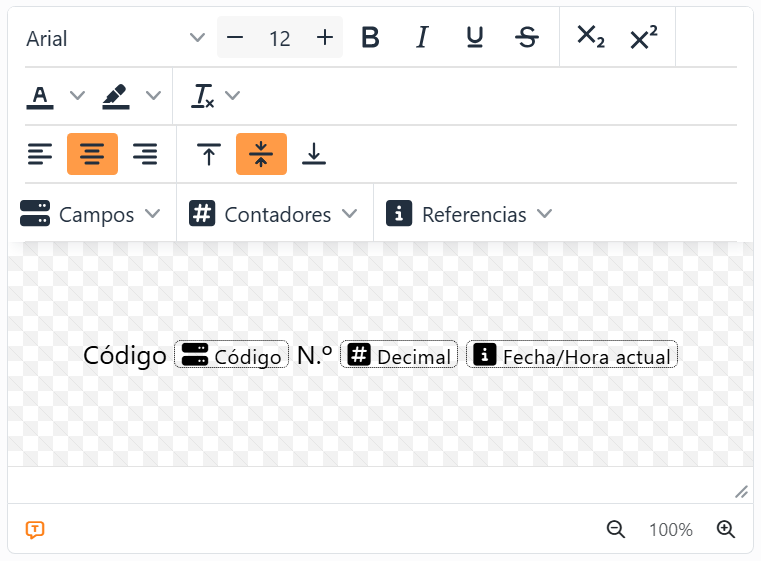
Task: Toggle strikethrough formatting
Action: 527,37
